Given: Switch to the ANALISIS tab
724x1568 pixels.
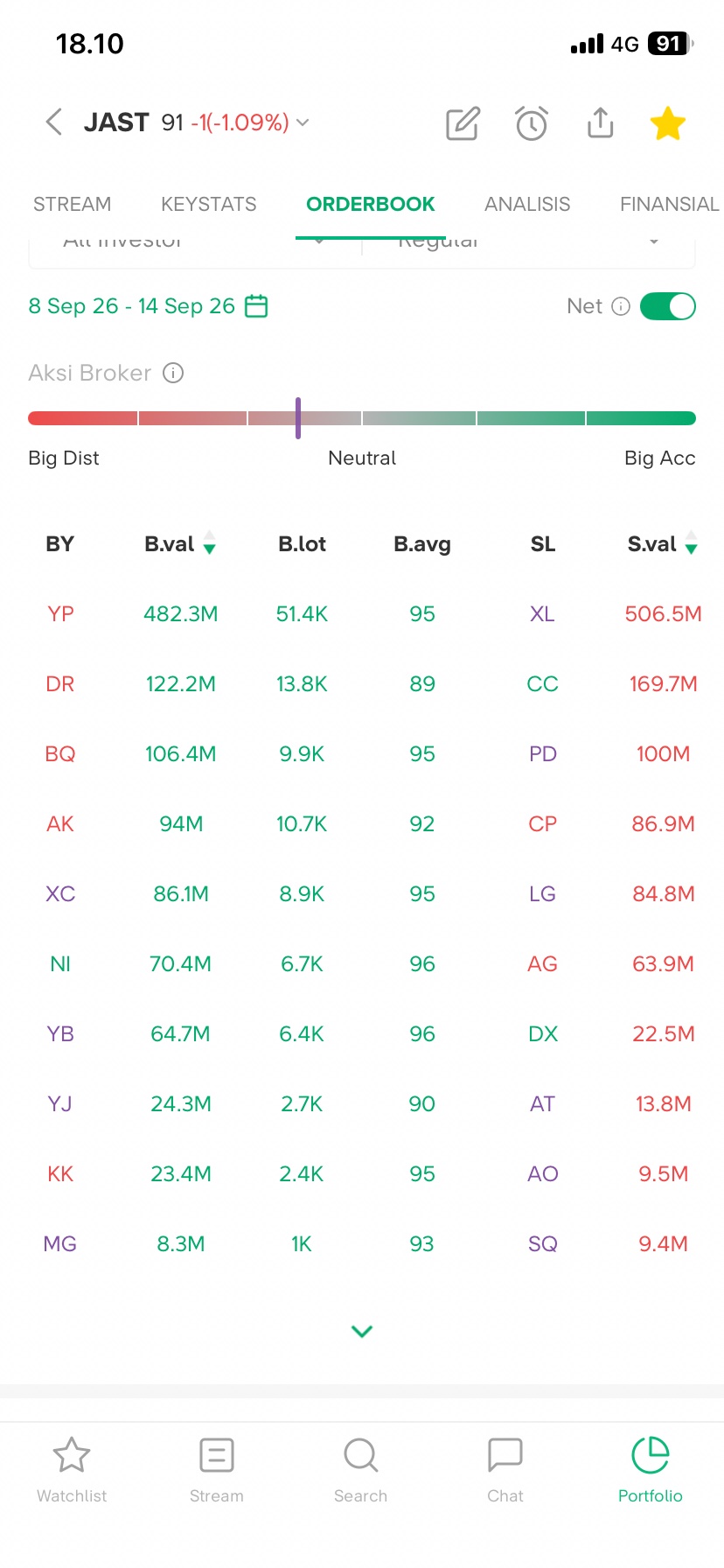Looking at the screenshot, I should point(527,204).
